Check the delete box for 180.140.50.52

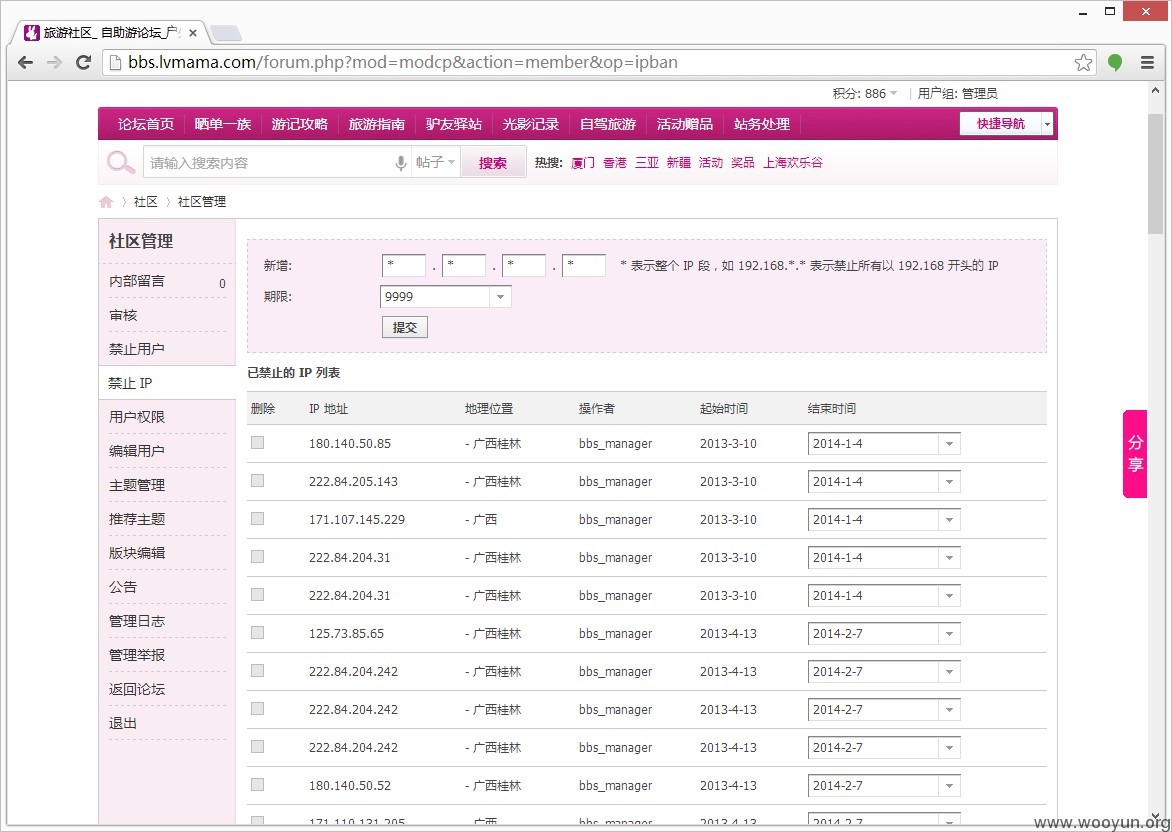pyautogui.click(x=257, y=784)
